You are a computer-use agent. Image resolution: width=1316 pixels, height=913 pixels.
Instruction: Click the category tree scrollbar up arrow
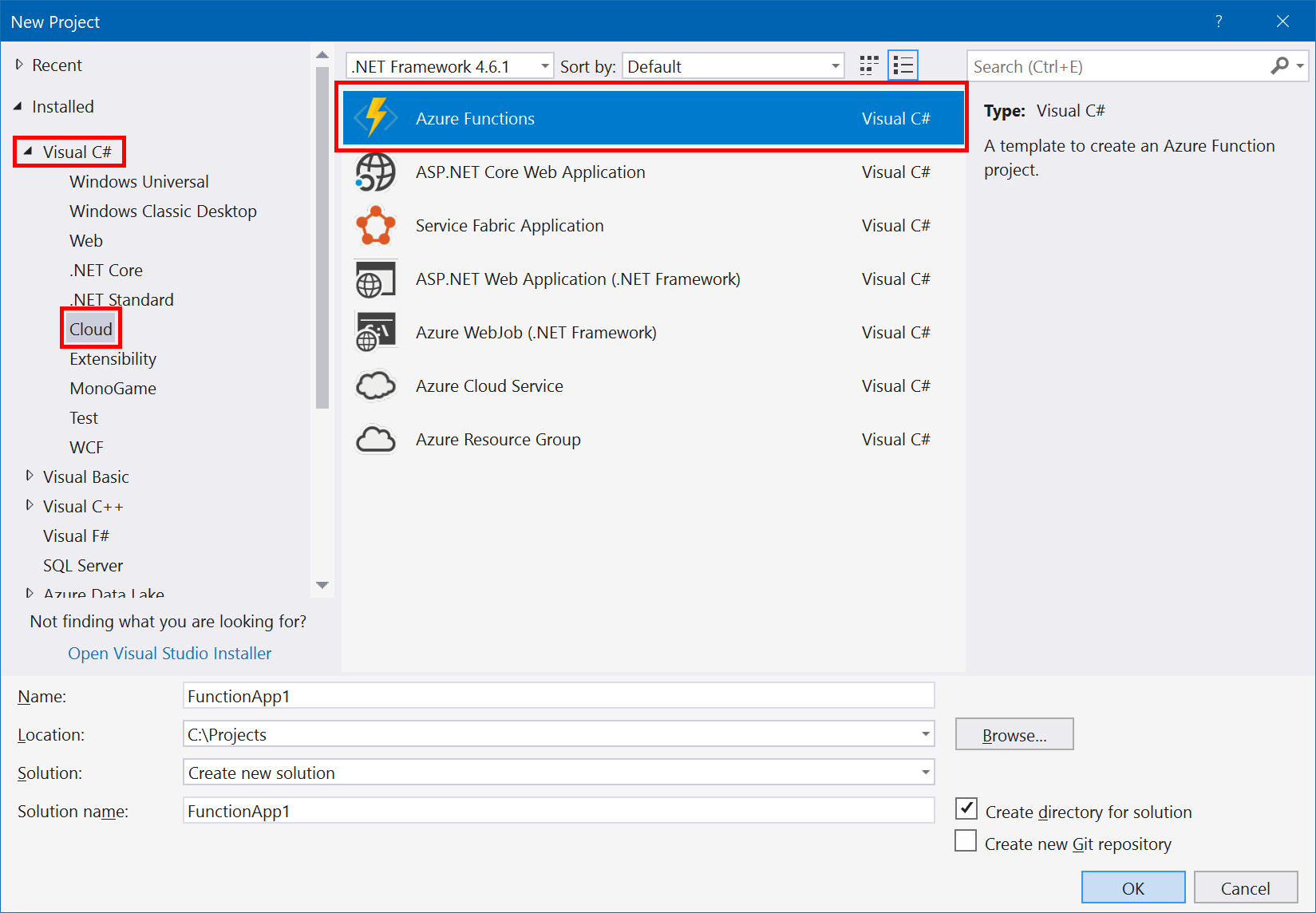pos(322,55)
